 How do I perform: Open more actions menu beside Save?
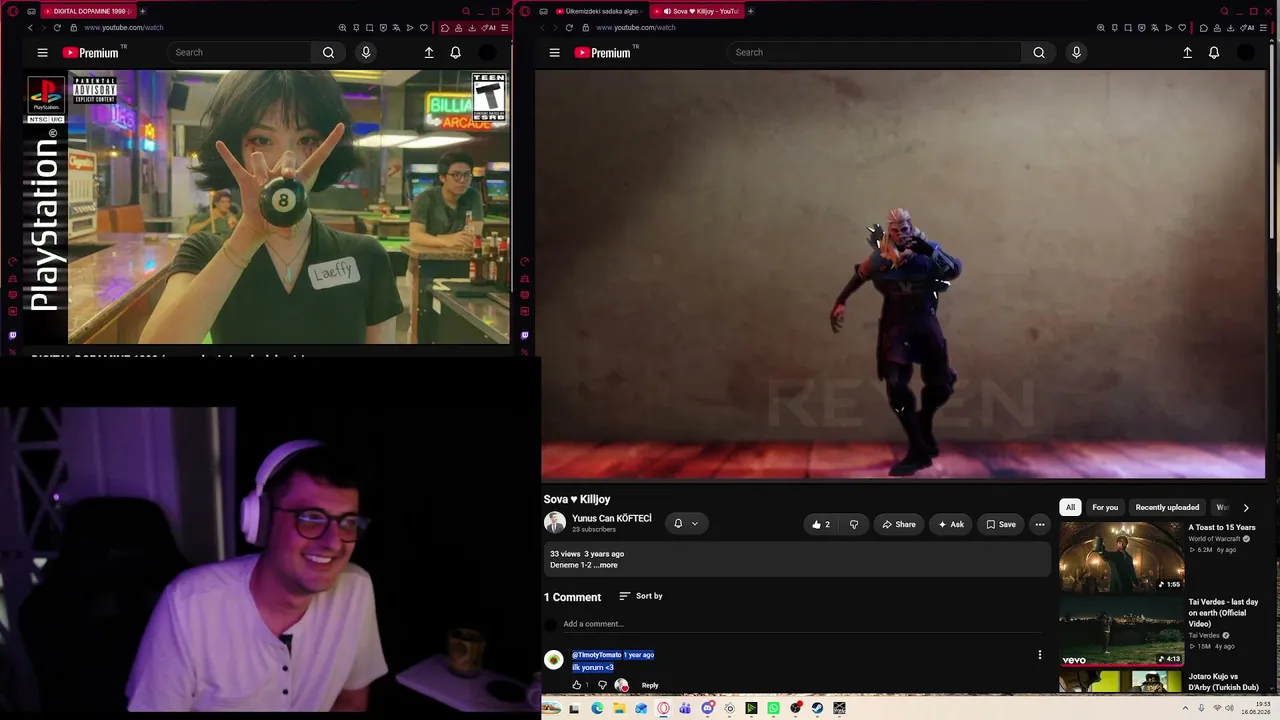click(x=1040, y=524)
